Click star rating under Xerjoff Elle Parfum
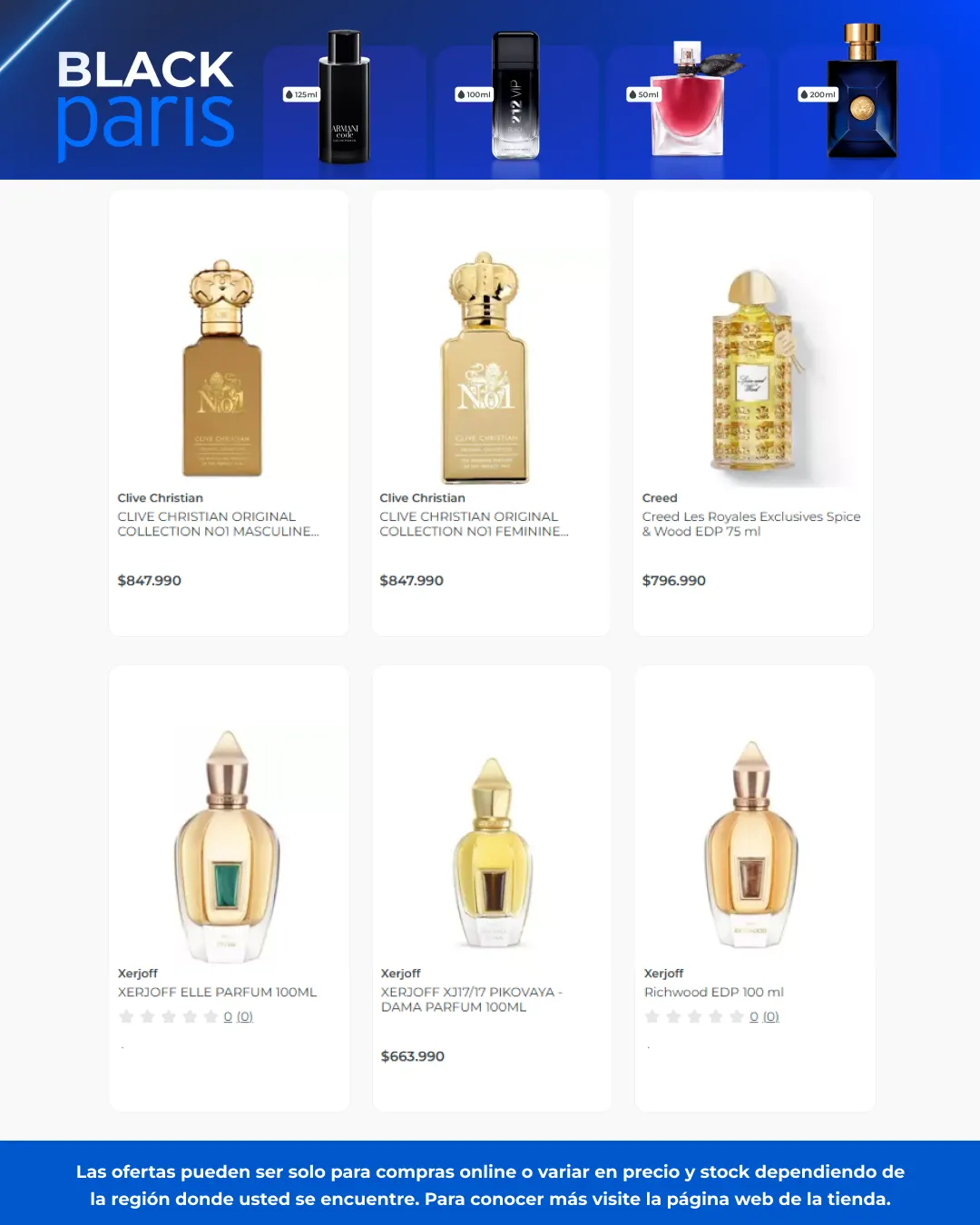The height and width of the screenshot is (1225, 980). tap(169, 1016)
